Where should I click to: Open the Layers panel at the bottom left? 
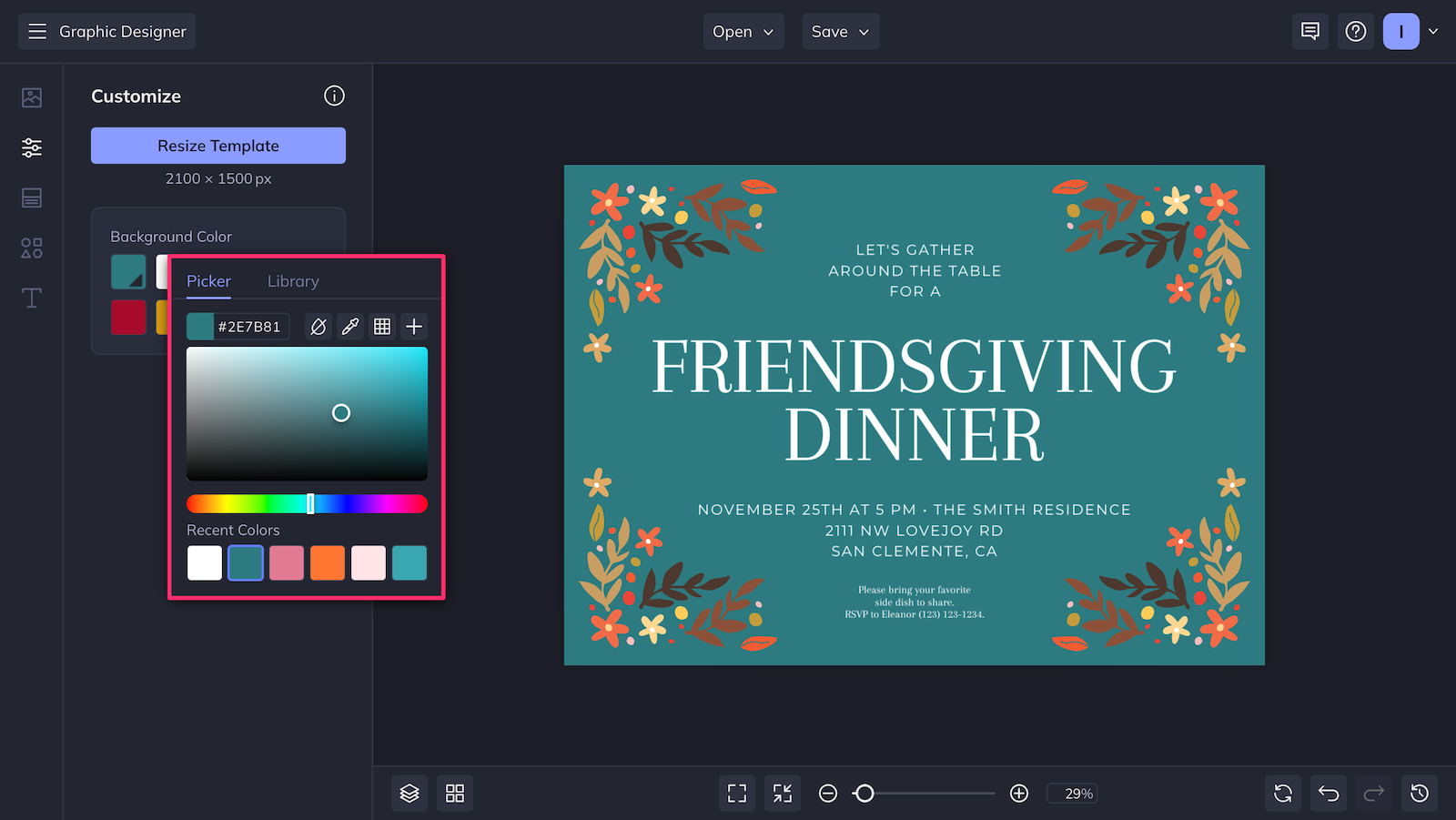pos(409,793)
